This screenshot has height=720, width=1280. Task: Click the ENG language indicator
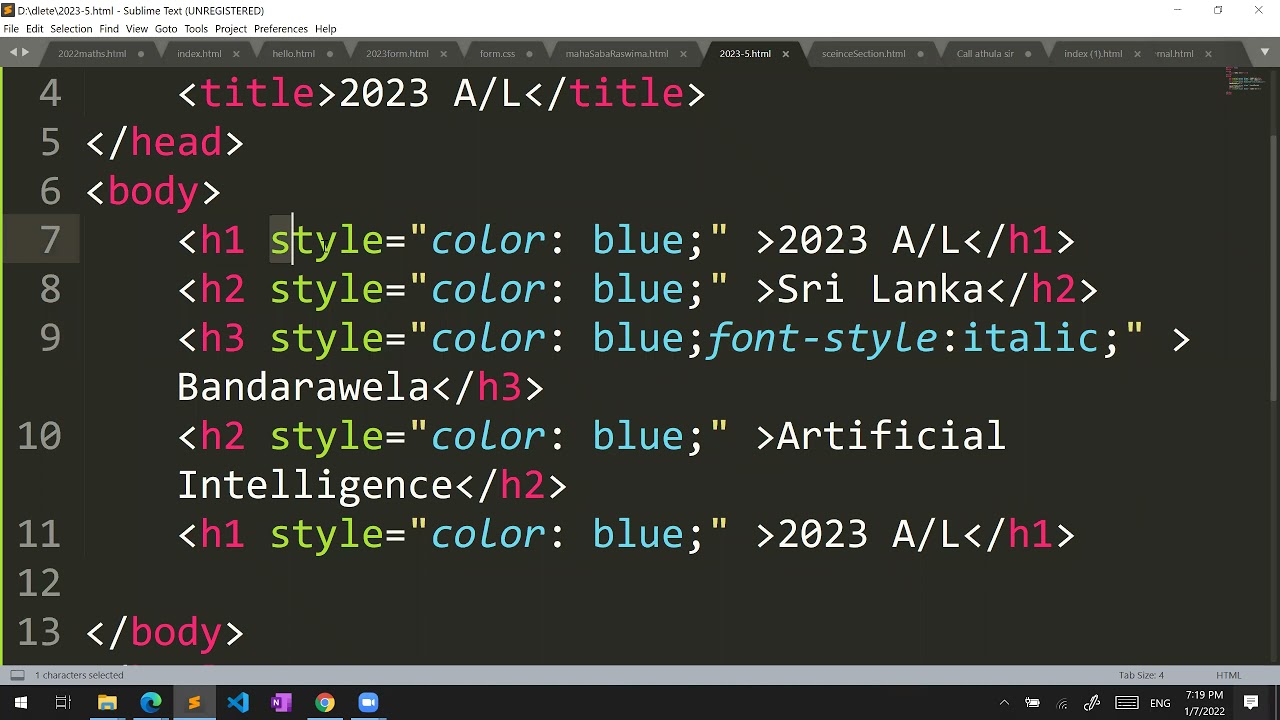pyautogui.click(x=1160, y=703)
